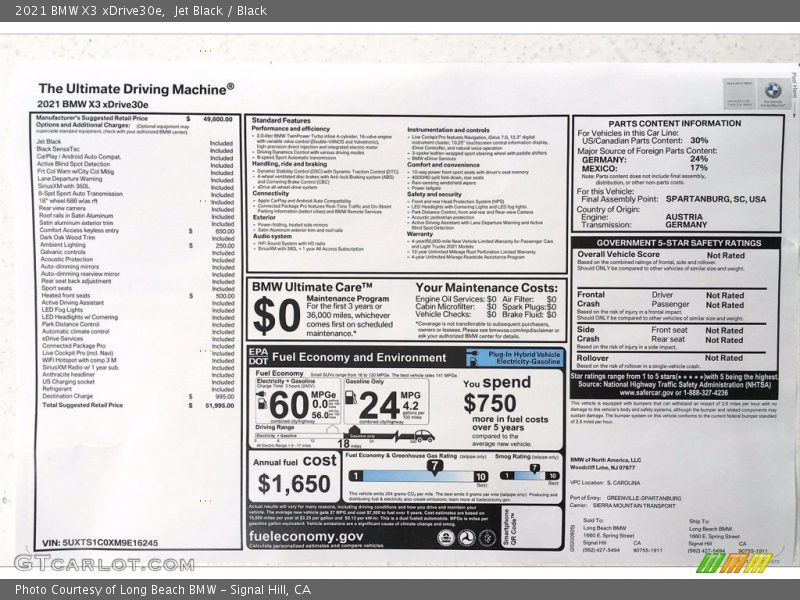The width and height of the screenshot is (800, 600).
Task: Click the driving range bar showing 18 miles
Action: point(344,437)
